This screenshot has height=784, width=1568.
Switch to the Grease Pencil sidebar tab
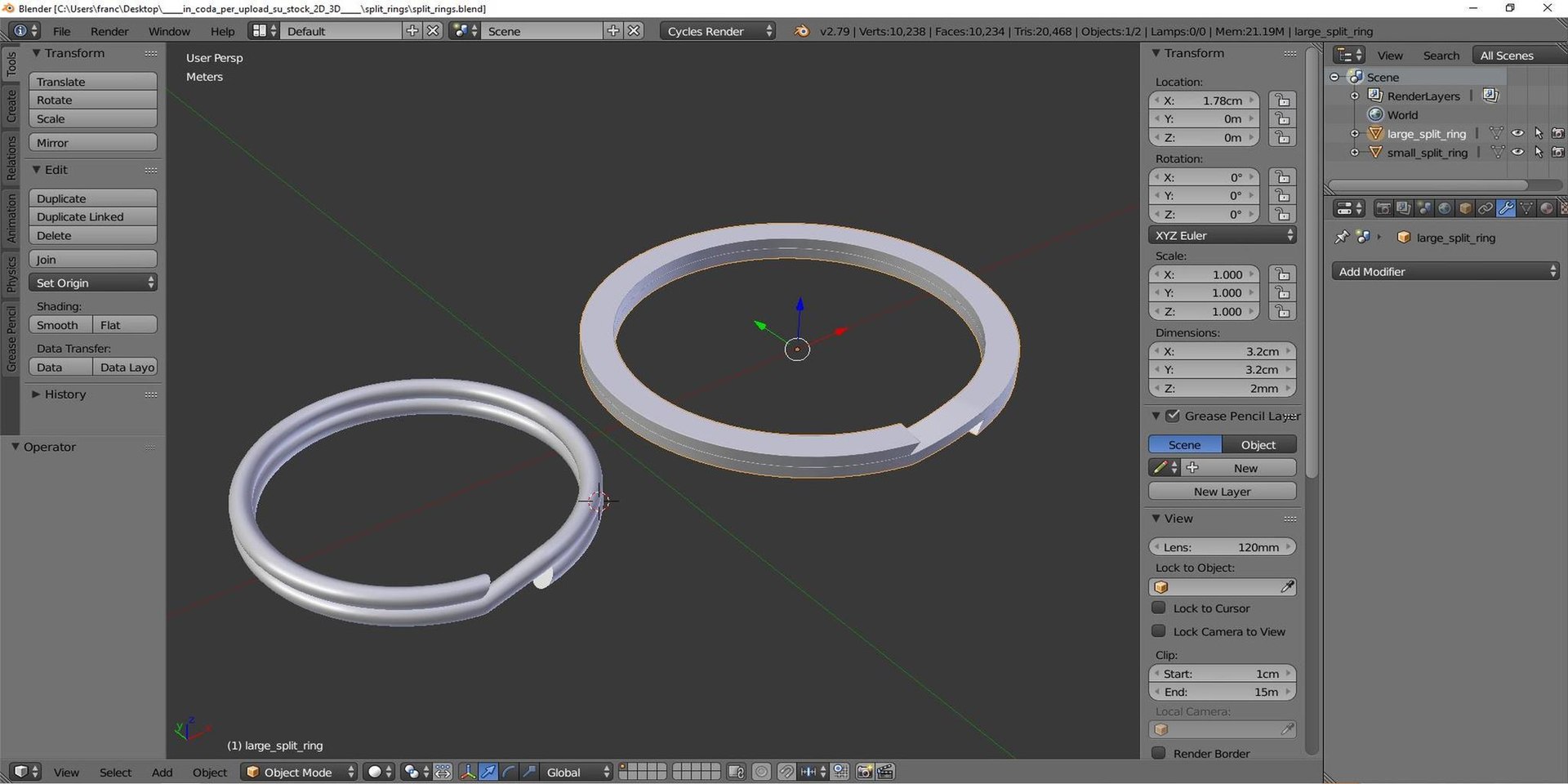(11, 339)
